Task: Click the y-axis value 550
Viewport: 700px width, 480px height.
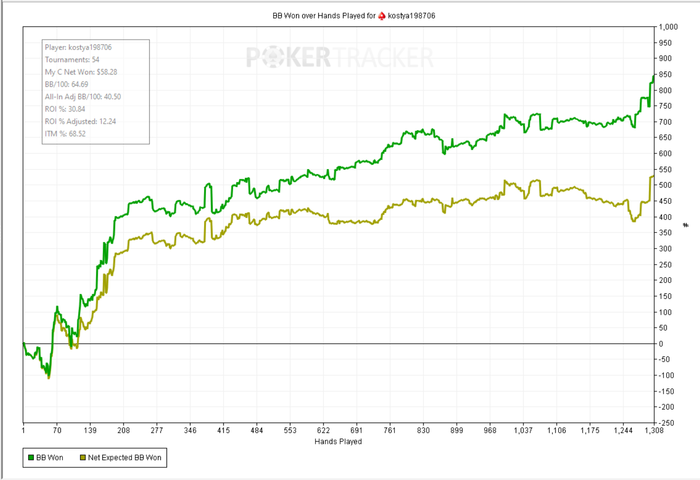Action: pyautogui.click(x=665, y=170)
